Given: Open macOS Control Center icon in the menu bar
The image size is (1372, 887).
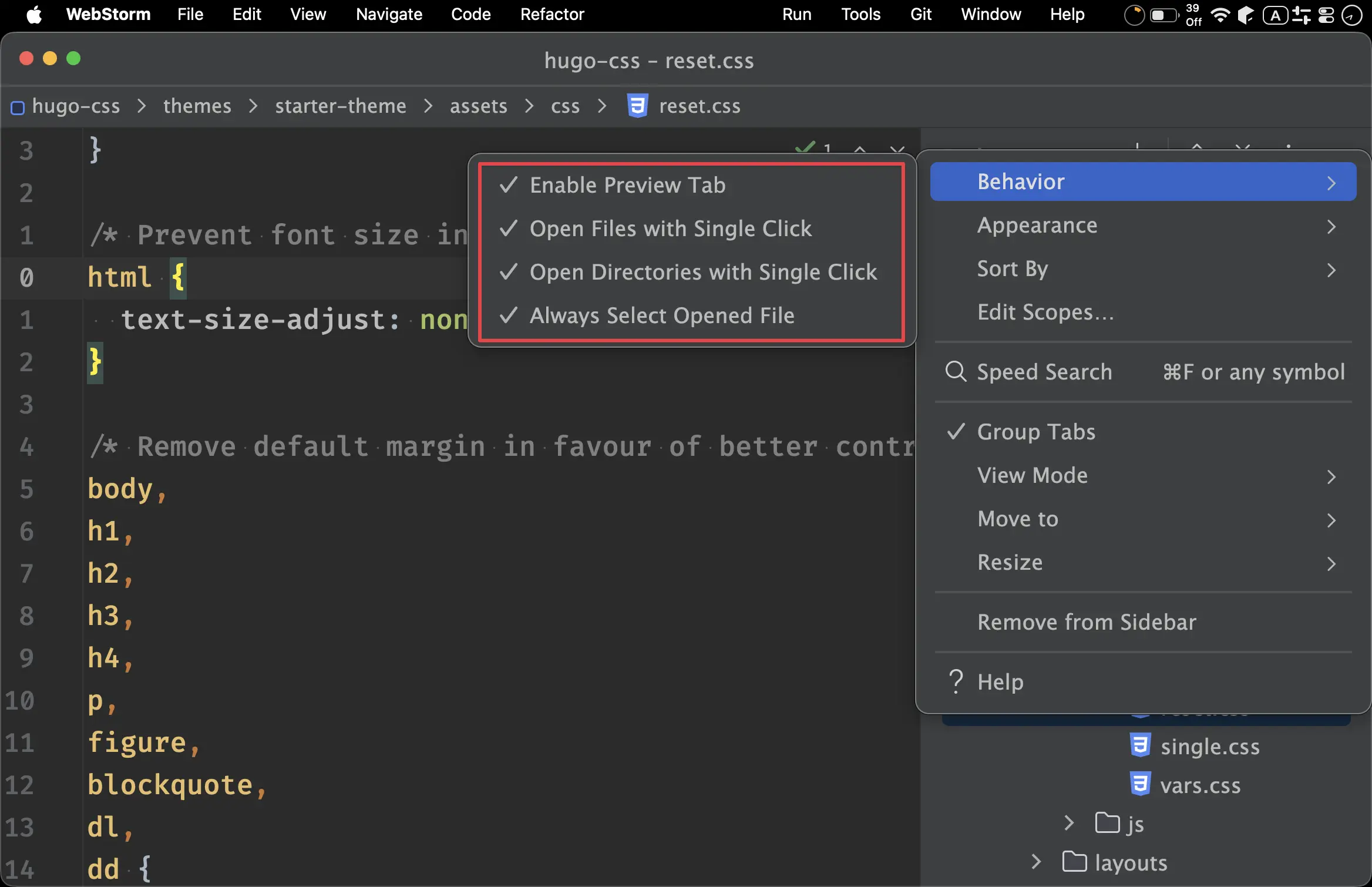Looking at the screenshot, I should [1326, 15].
